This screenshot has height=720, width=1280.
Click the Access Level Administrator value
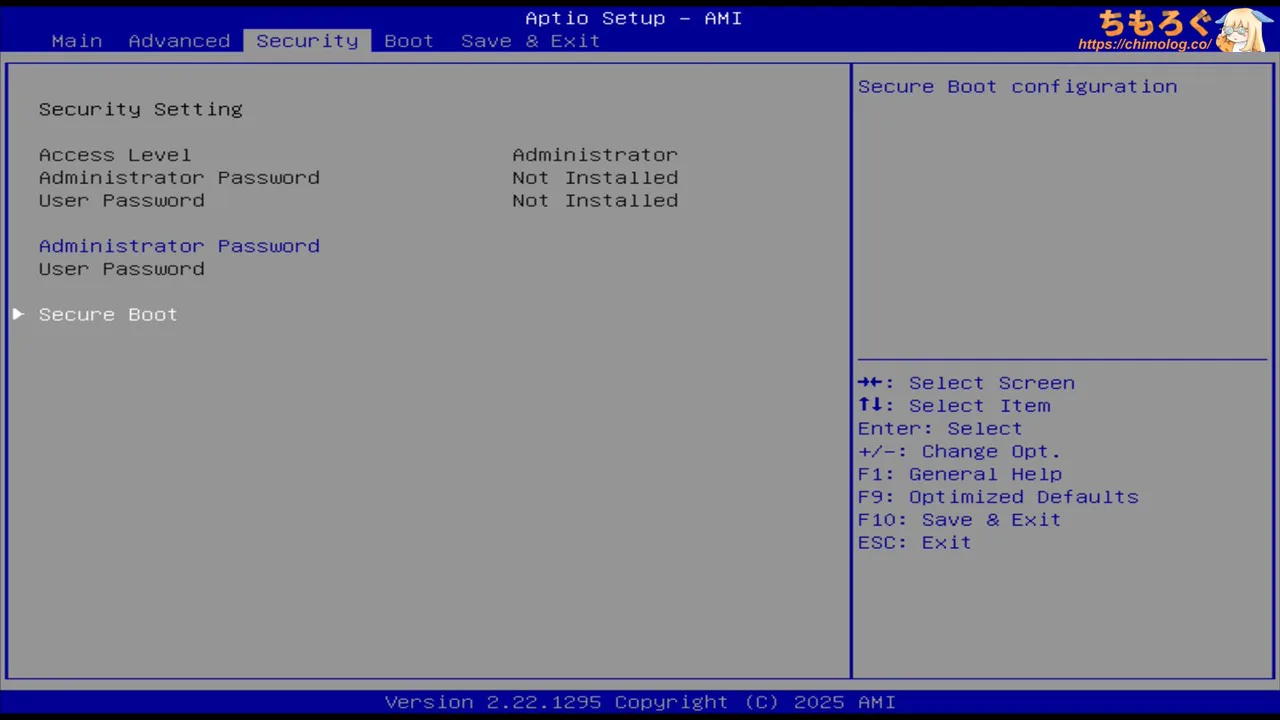click(595, 155)
